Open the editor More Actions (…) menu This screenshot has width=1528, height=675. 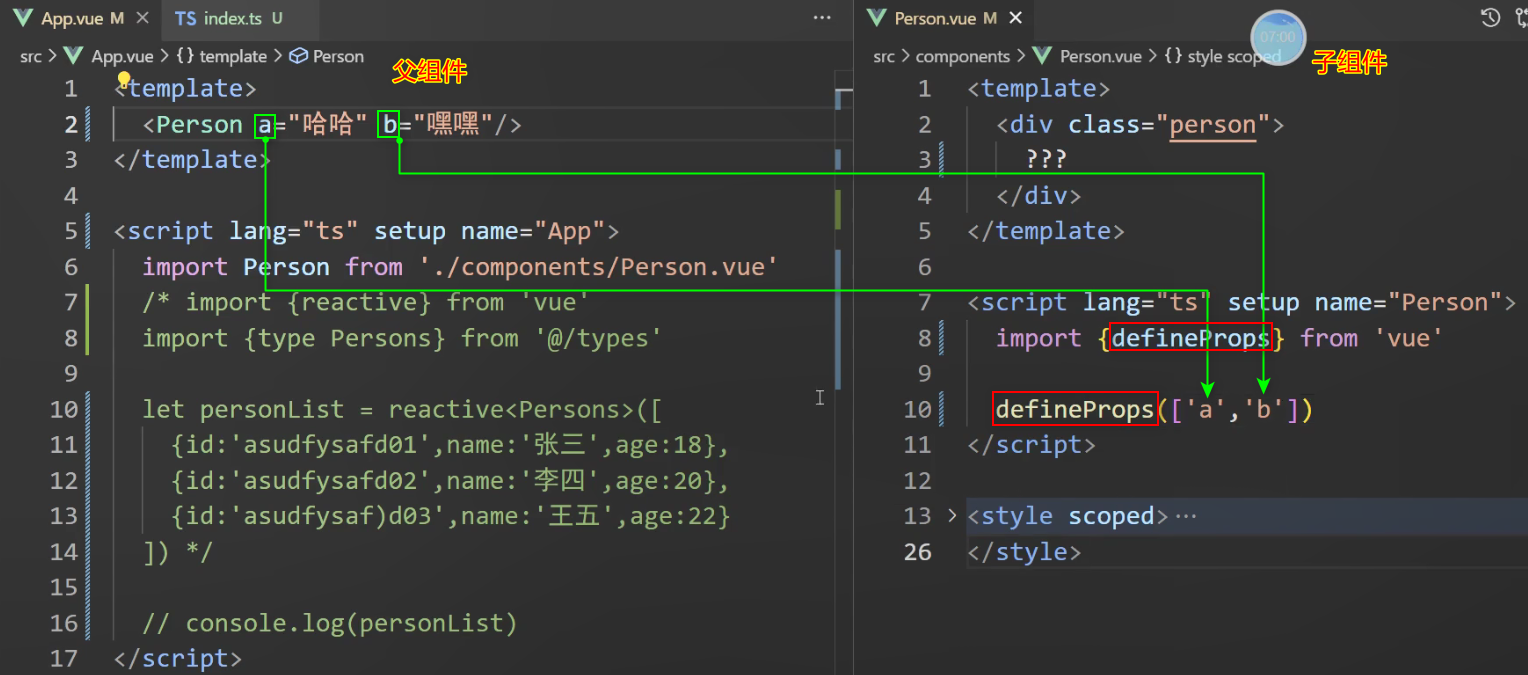click(x=822, y=17)
